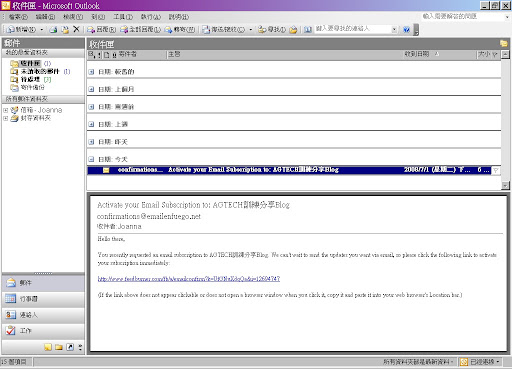Viewport: 512px width, 369px height.
Task: Select the For Follow Up (待處理) folder
Action: [x=30, y=79]
